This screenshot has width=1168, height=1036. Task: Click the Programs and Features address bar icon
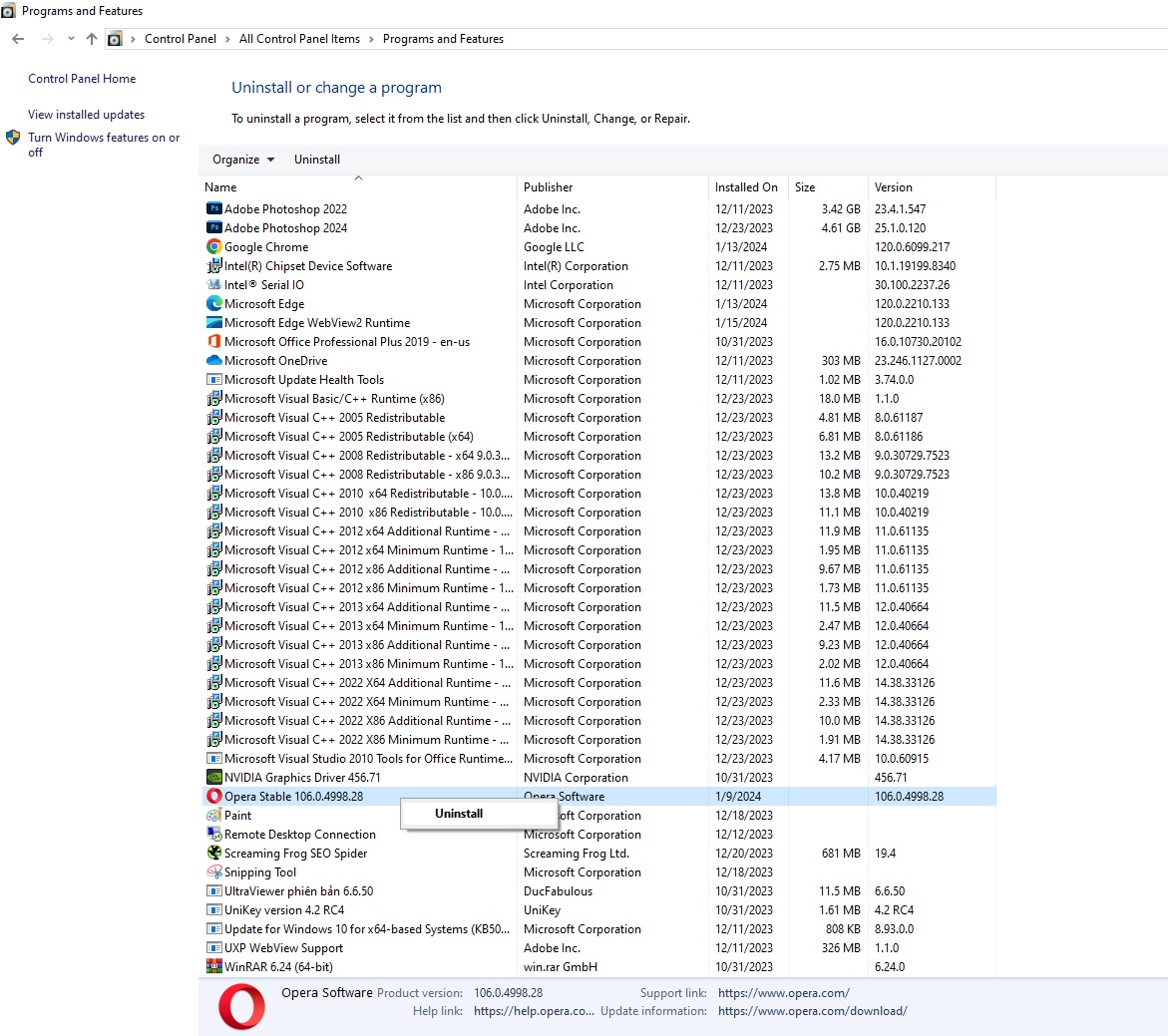point(115,39)
